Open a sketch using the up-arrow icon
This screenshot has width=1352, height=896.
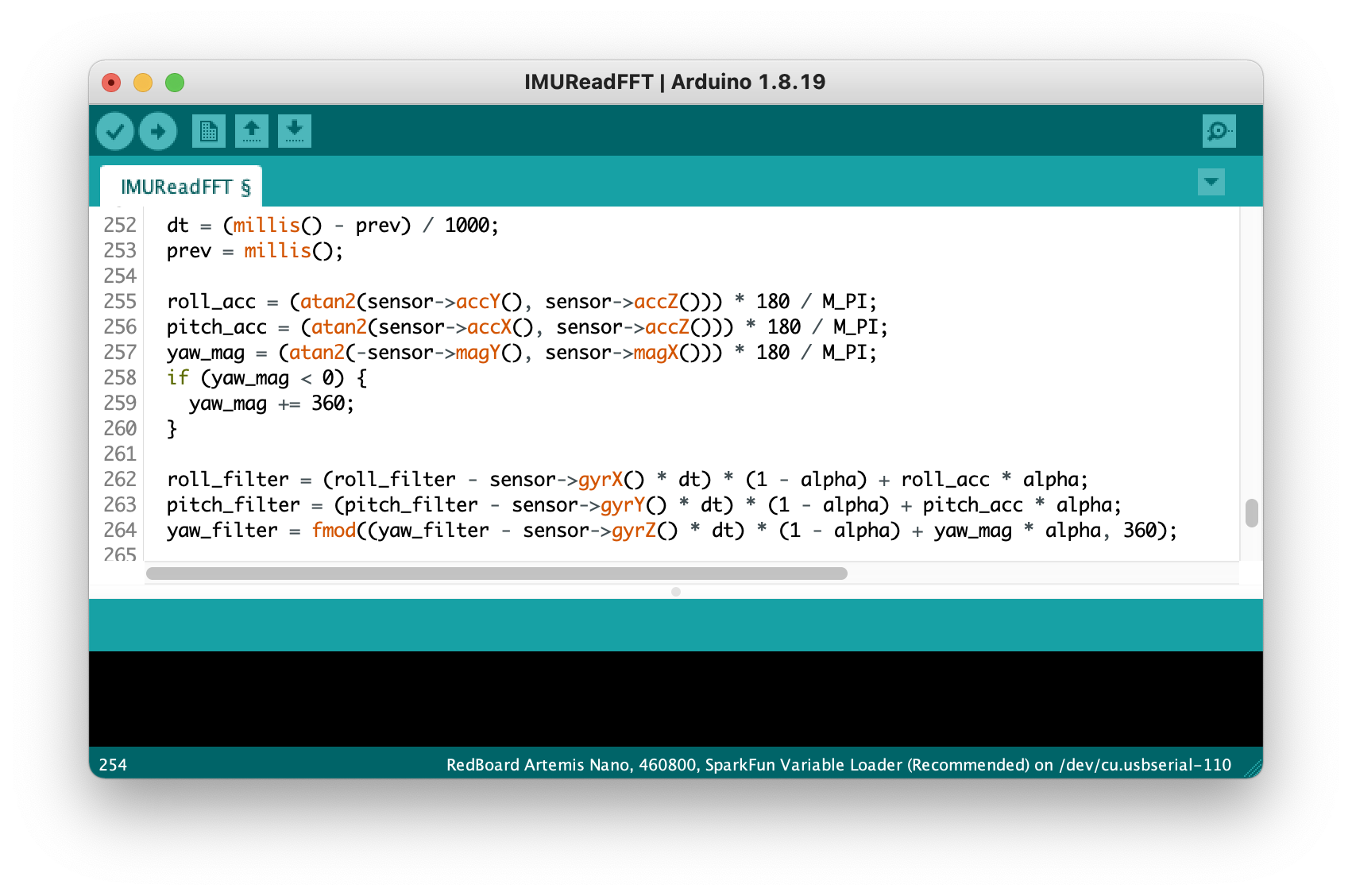252,131
